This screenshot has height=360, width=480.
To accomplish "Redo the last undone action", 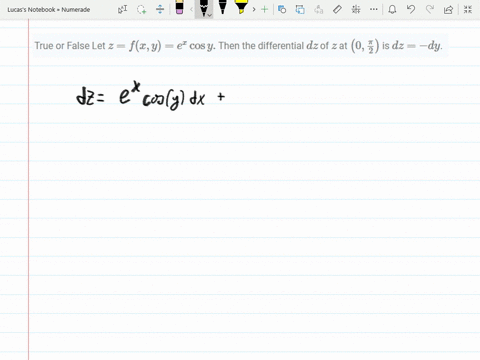I will pos(430,9).
